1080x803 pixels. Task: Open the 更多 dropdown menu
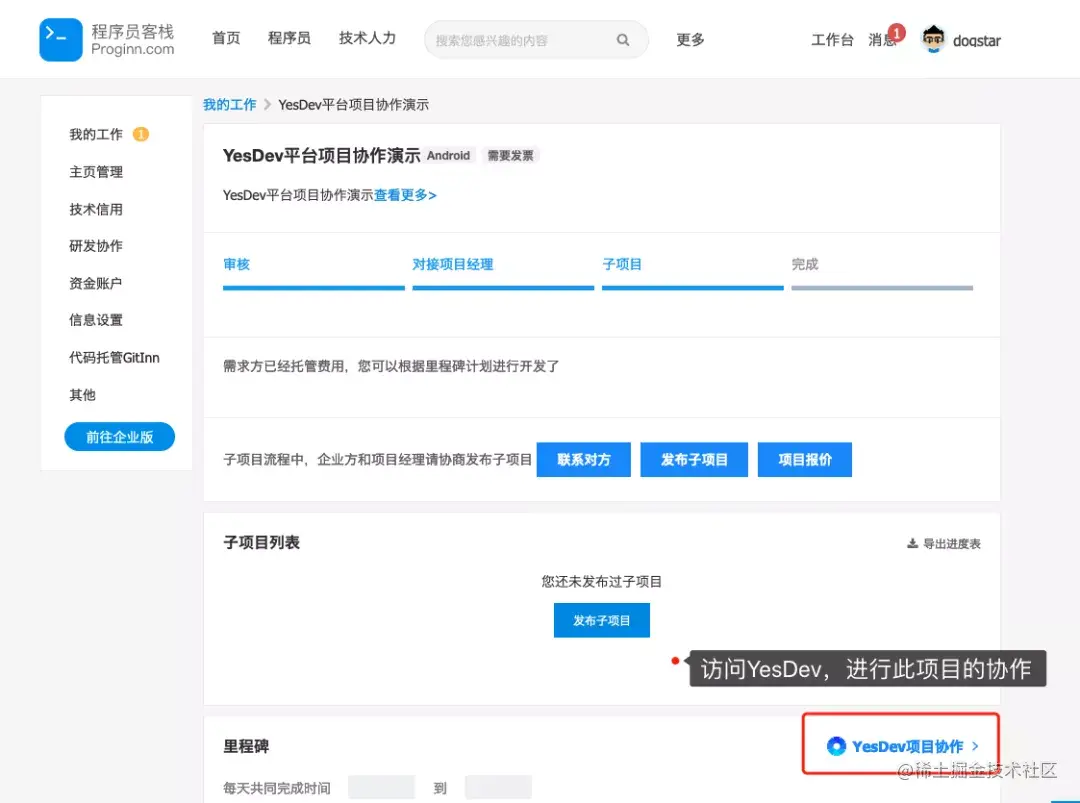pos(690,40)
